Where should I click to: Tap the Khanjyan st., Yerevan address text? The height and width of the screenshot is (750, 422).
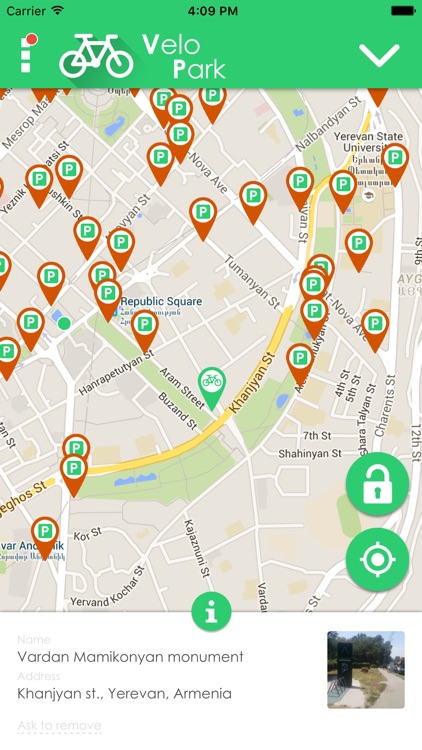[x=124, y=693]
